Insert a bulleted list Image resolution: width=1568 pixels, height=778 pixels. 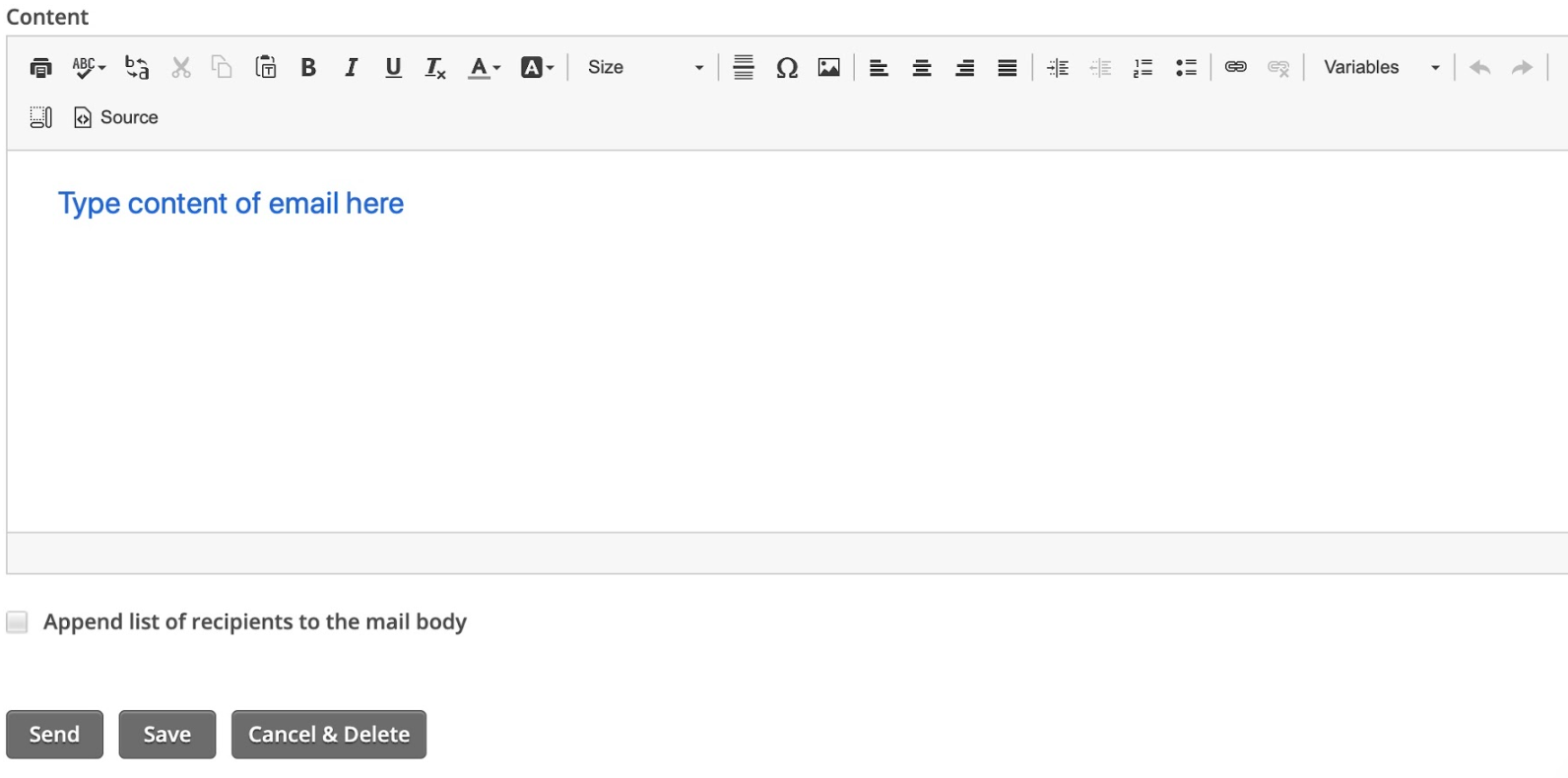click(1186, 67)
